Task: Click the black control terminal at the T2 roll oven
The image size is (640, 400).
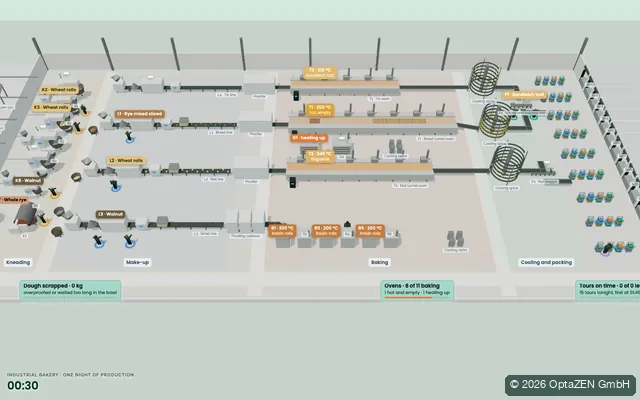Action: point(292,182)
